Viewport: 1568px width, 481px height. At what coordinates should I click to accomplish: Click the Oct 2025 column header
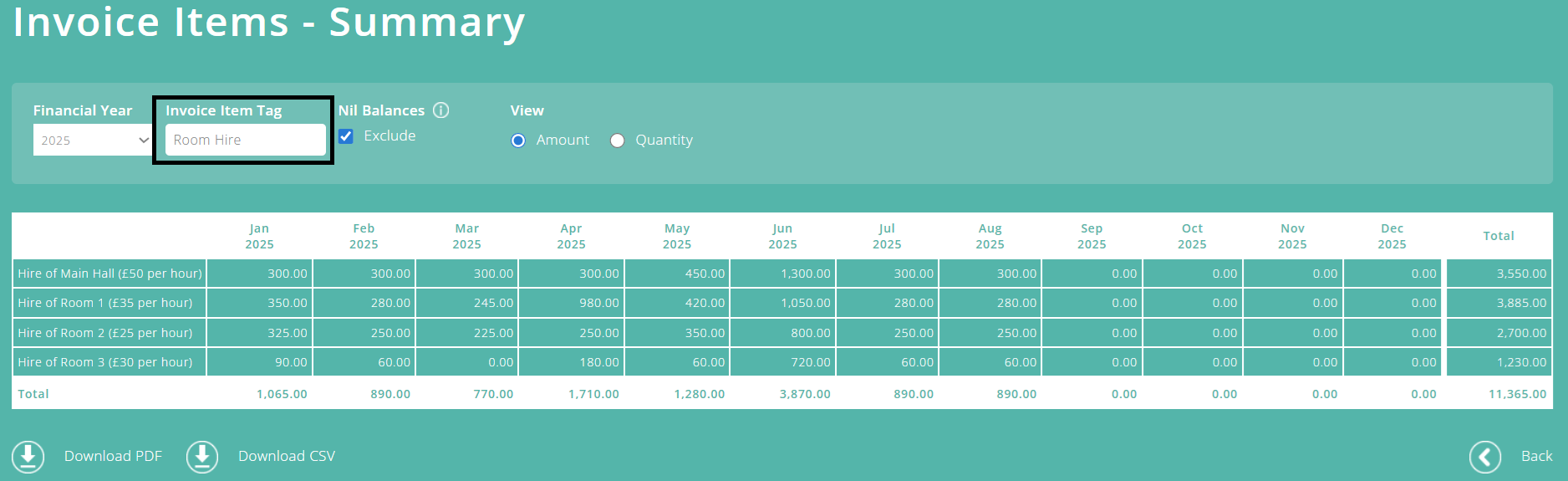point(1192,236)
